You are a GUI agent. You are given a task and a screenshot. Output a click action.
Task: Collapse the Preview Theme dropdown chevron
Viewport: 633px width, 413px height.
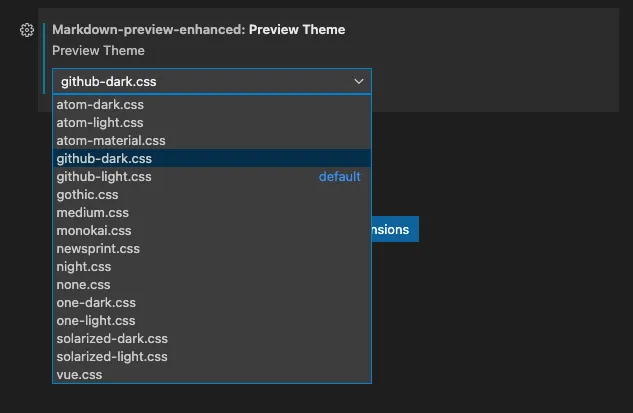(x=359, y=81)
